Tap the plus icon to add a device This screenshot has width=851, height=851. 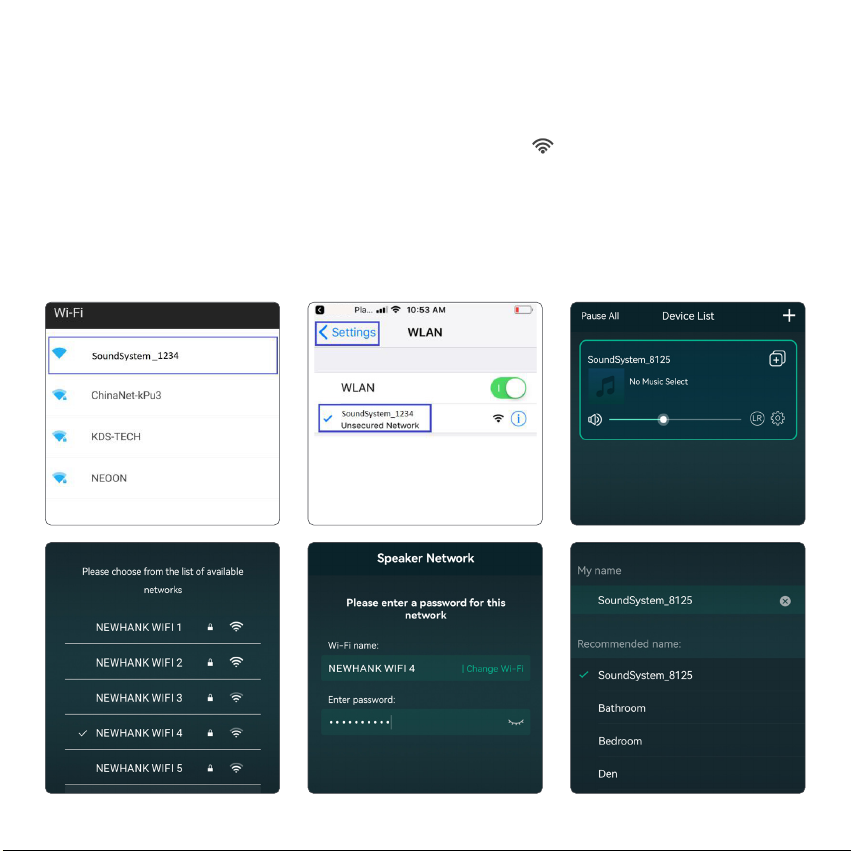[789, 316]
